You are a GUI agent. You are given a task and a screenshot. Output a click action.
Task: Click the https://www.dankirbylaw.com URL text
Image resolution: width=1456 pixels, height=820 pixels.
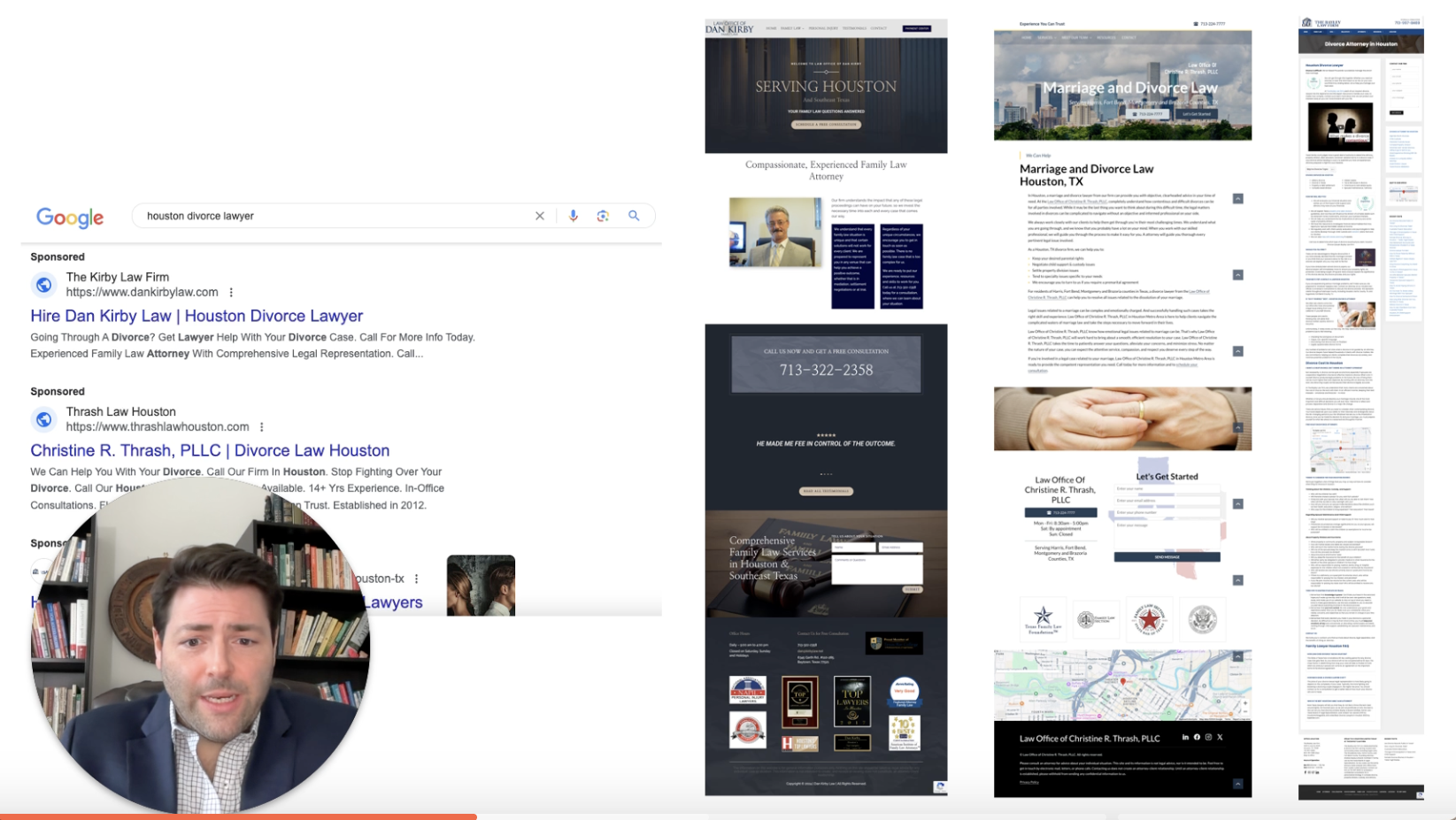[142, 292]
